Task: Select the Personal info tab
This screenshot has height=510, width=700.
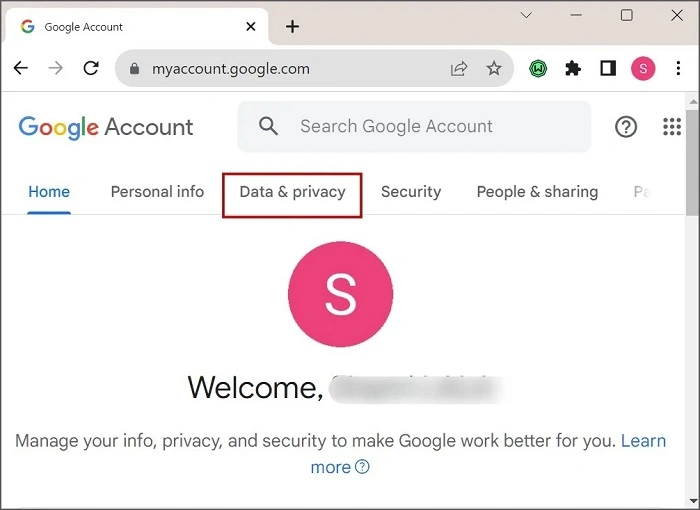Action: tap(157, 192)
